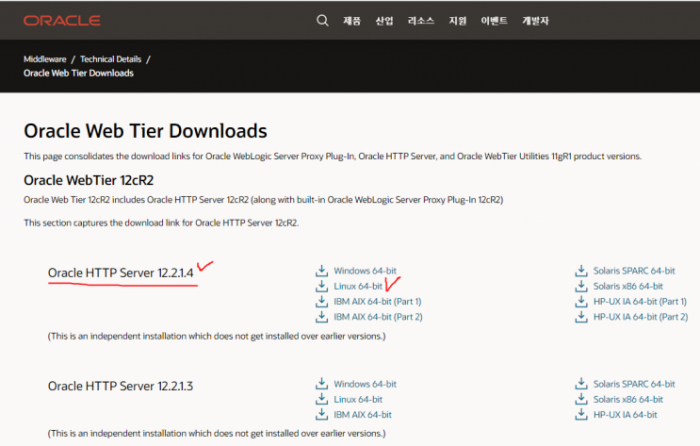Download HP-UX IA 64-bit (Part 2) link

coord(641,317)
